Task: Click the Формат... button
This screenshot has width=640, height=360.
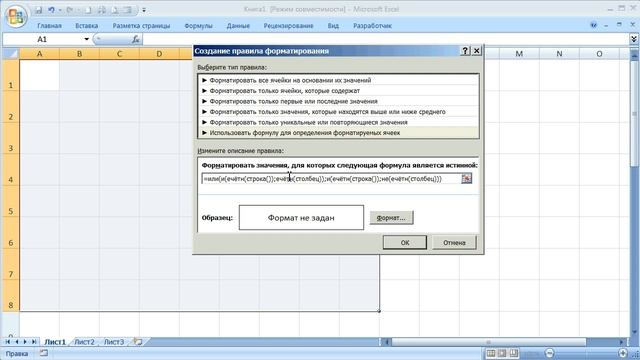Action: point(391,218)
